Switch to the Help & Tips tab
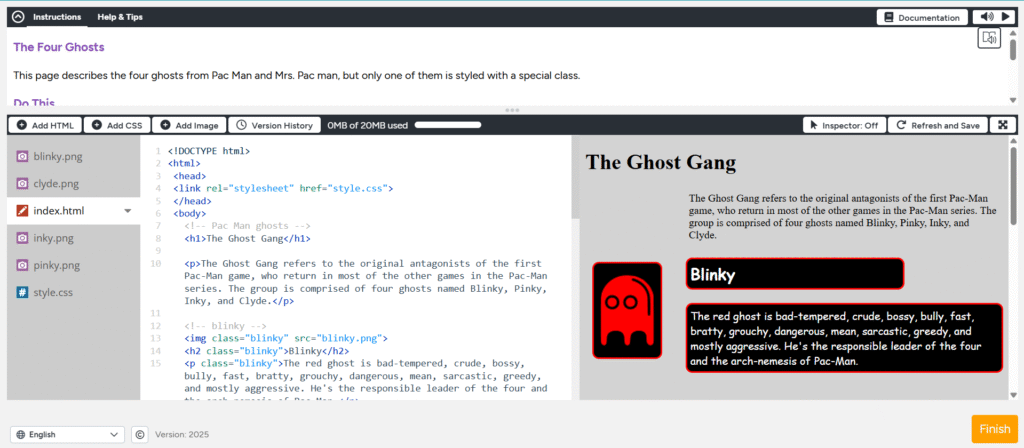 119,17
